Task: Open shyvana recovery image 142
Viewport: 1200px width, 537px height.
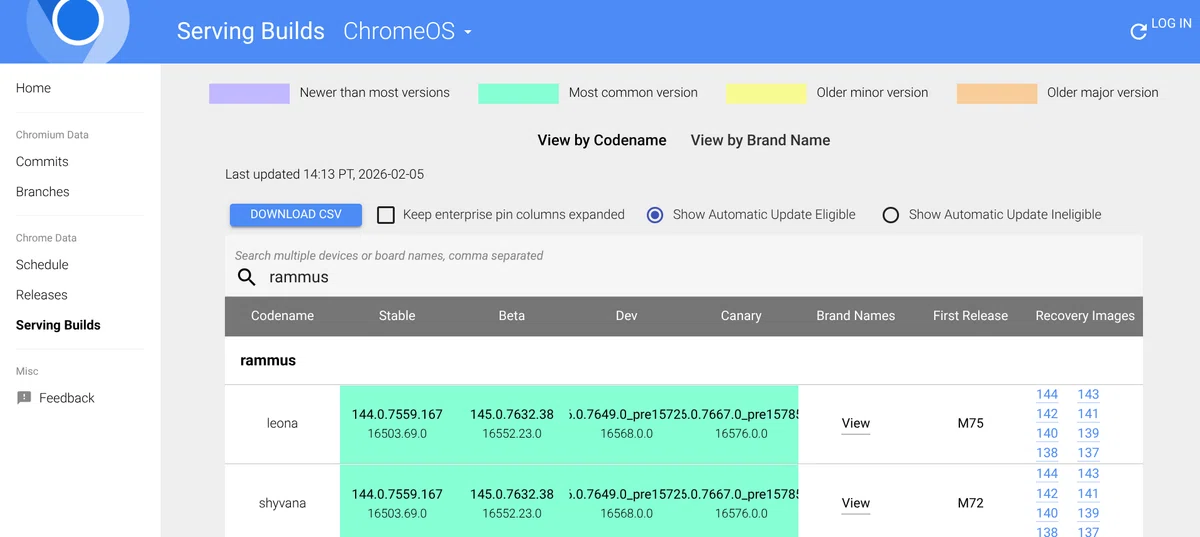Action: (x=1047, y=493)
